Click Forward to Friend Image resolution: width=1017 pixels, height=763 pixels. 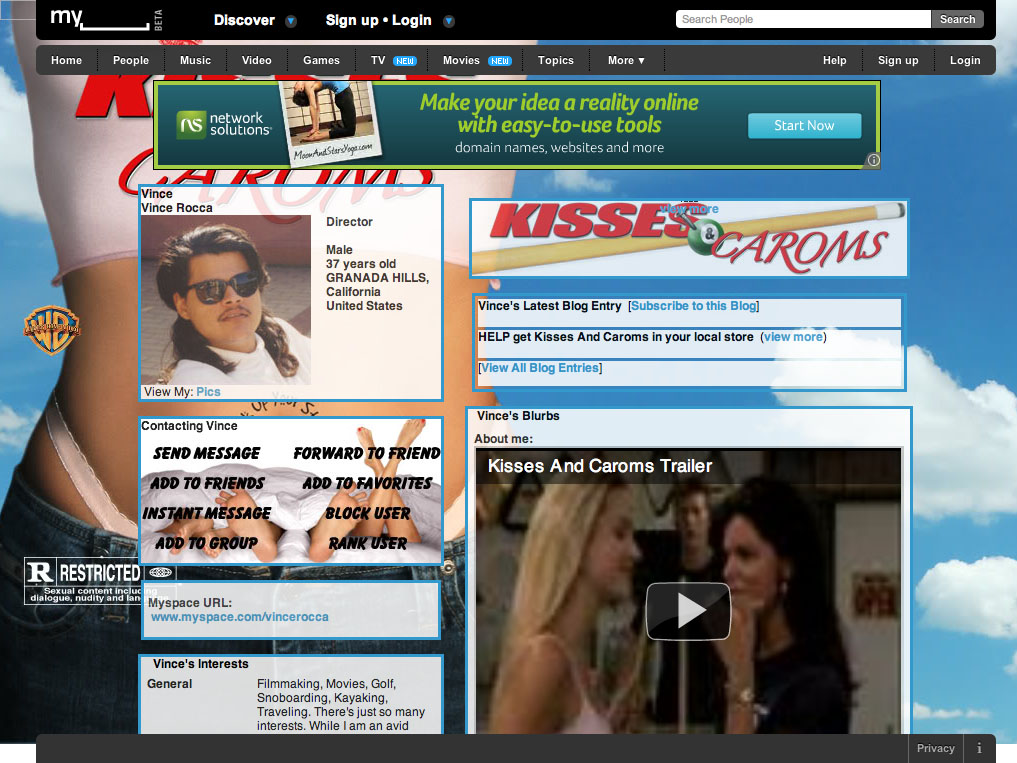pyautogui.click(x=366, y=453)
